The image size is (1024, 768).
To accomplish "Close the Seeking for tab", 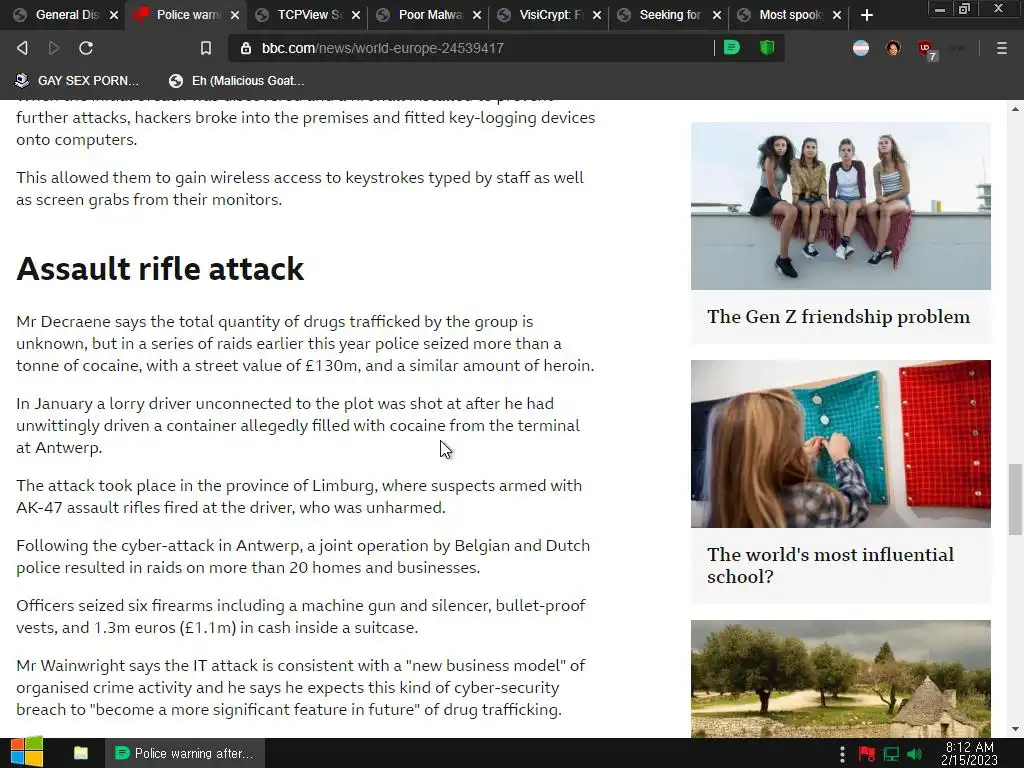I will coord(717,15).
